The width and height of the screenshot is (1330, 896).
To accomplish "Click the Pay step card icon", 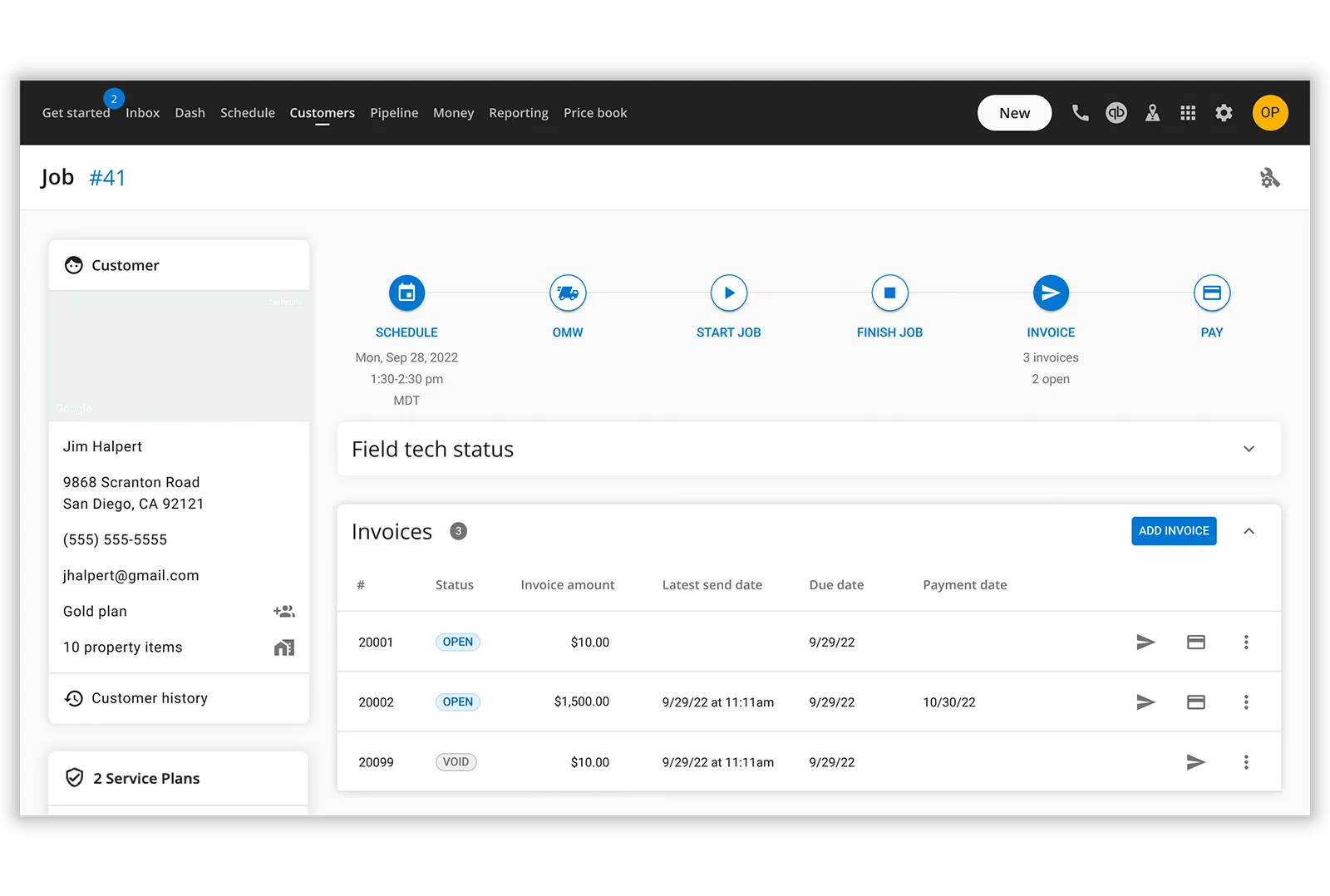I will pyautogui.click(x=1212, y=293).
